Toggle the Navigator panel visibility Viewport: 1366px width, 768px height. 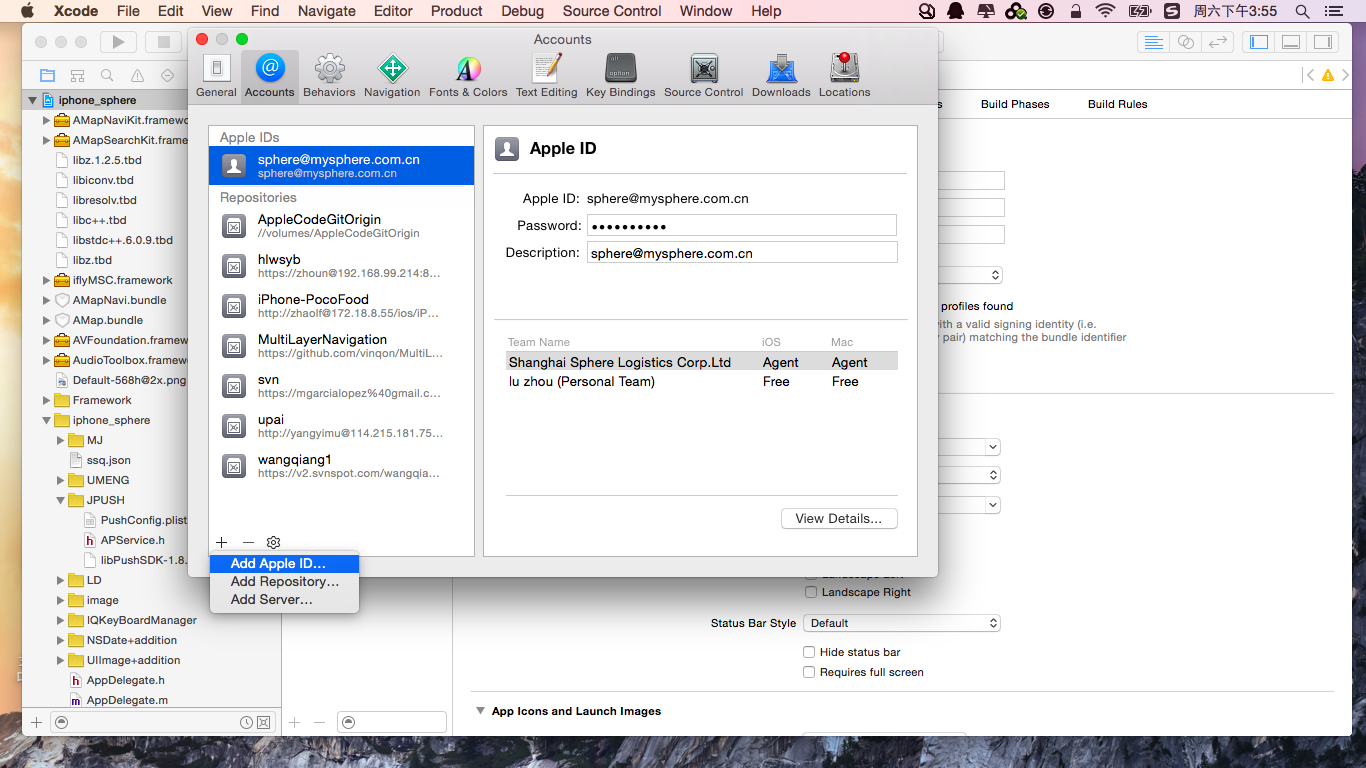[x=1259, y=42]
